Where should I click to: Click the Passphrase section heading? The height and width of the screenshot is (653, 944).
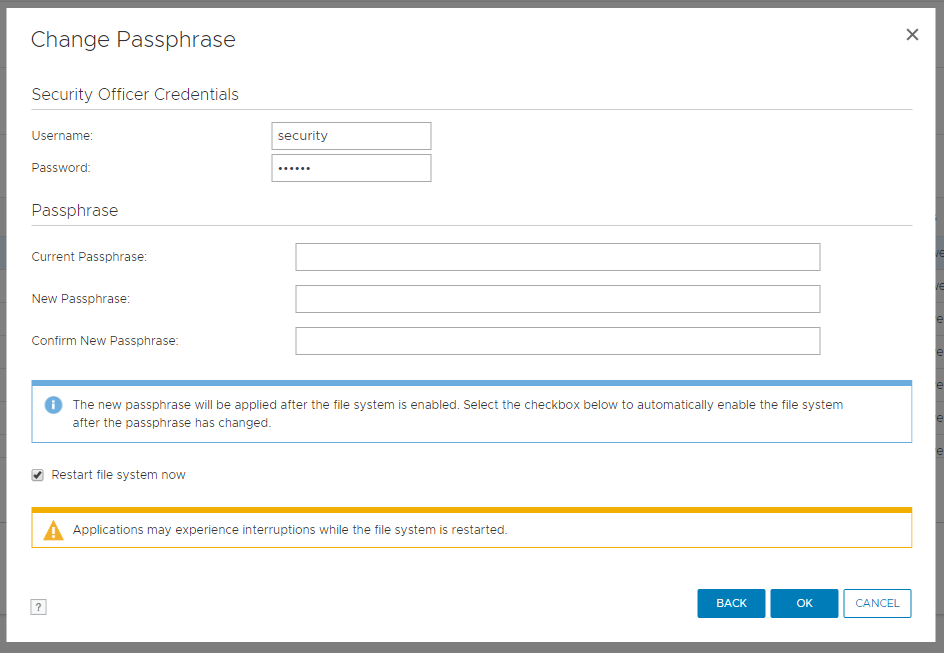75,211
